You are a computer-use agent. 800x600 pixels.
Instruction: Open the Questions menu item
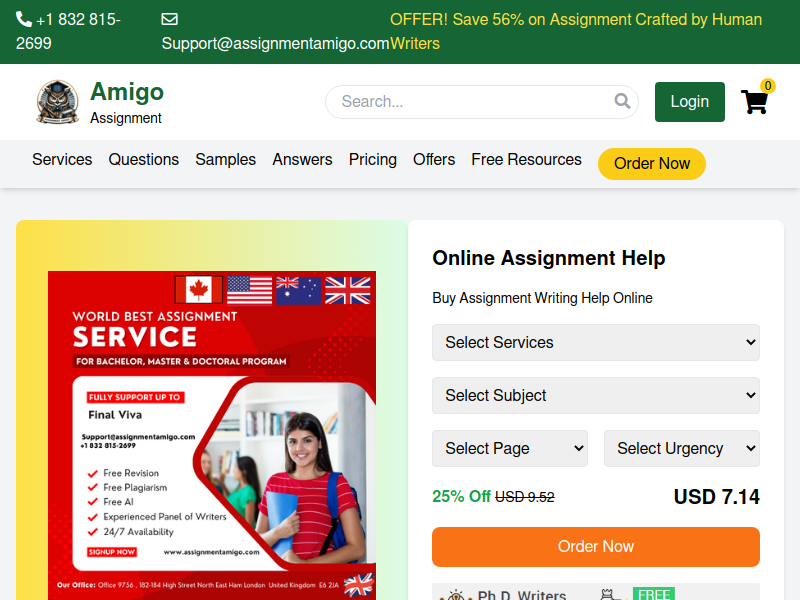(144, 160)
